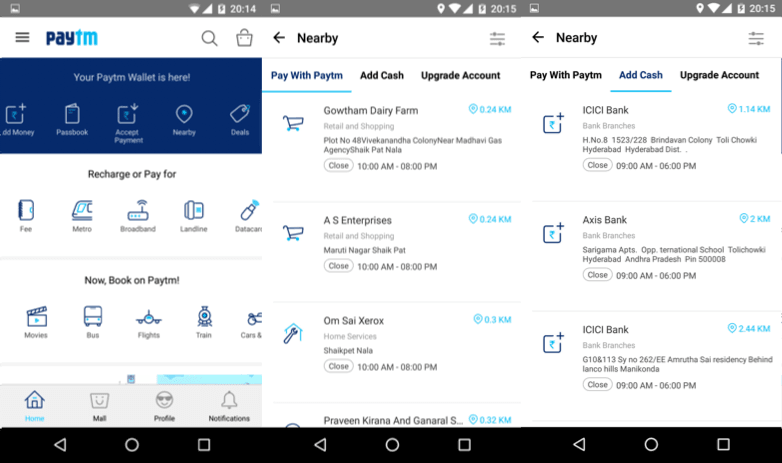The height and width of the screenshot is (463, 782).
Task: Open Gowtham Dairy Farm listing
Action: click(x=392, y=148)
